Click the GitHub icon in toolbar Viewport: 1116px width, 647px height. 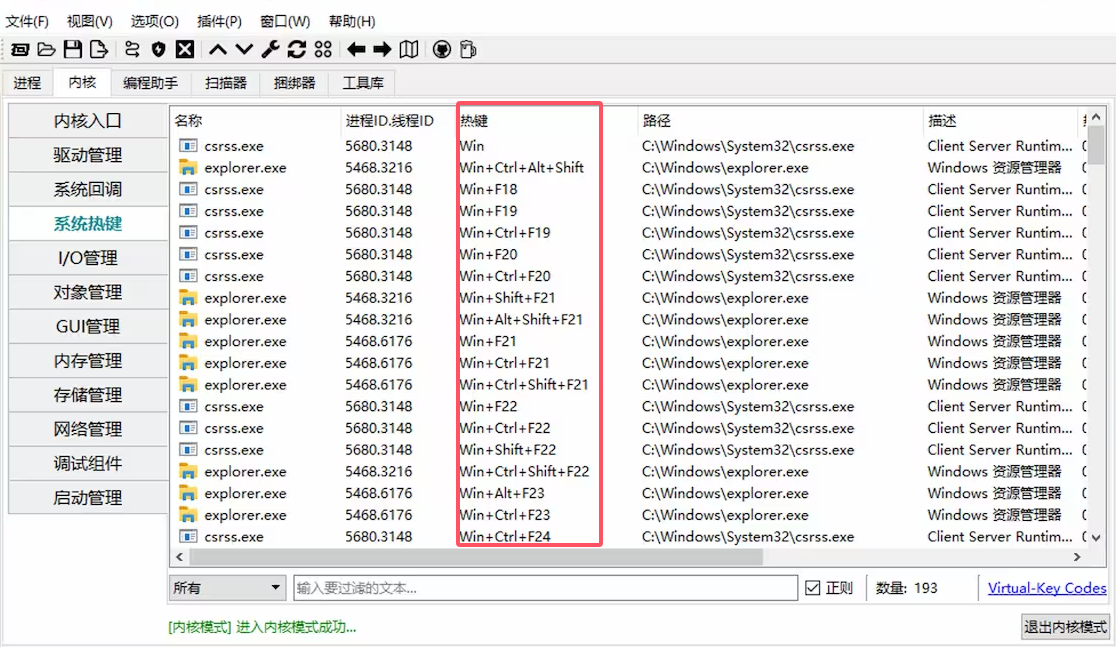pyautogui.click(x=441, y=49)
